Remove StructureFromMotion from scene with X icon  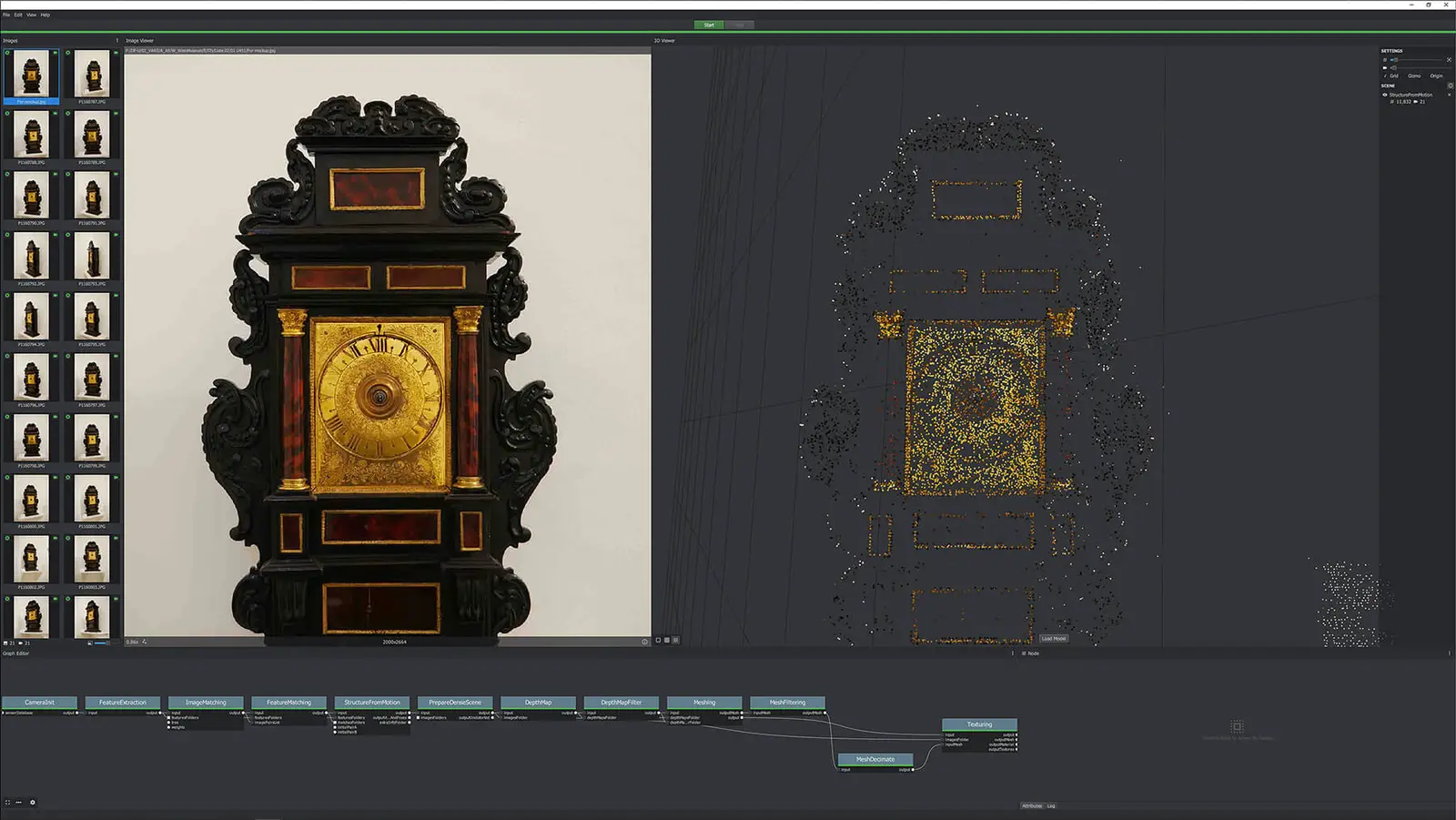(x=1450, y=95)
